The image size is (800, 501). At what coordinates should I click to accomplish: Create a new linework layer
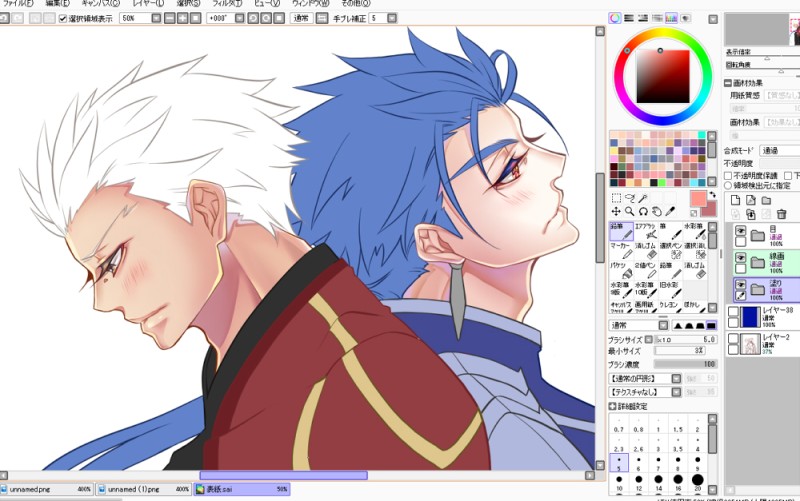pyautogui.click(x=751, y=201)
